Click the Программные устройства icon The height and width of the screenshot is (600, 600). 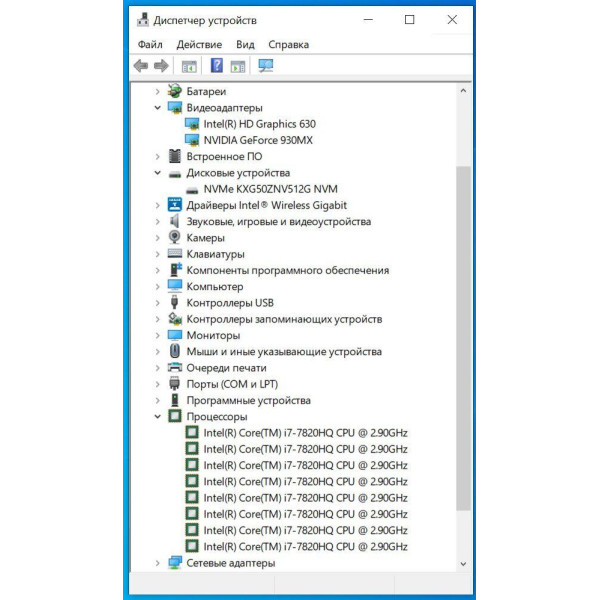(x=174, y=400)
